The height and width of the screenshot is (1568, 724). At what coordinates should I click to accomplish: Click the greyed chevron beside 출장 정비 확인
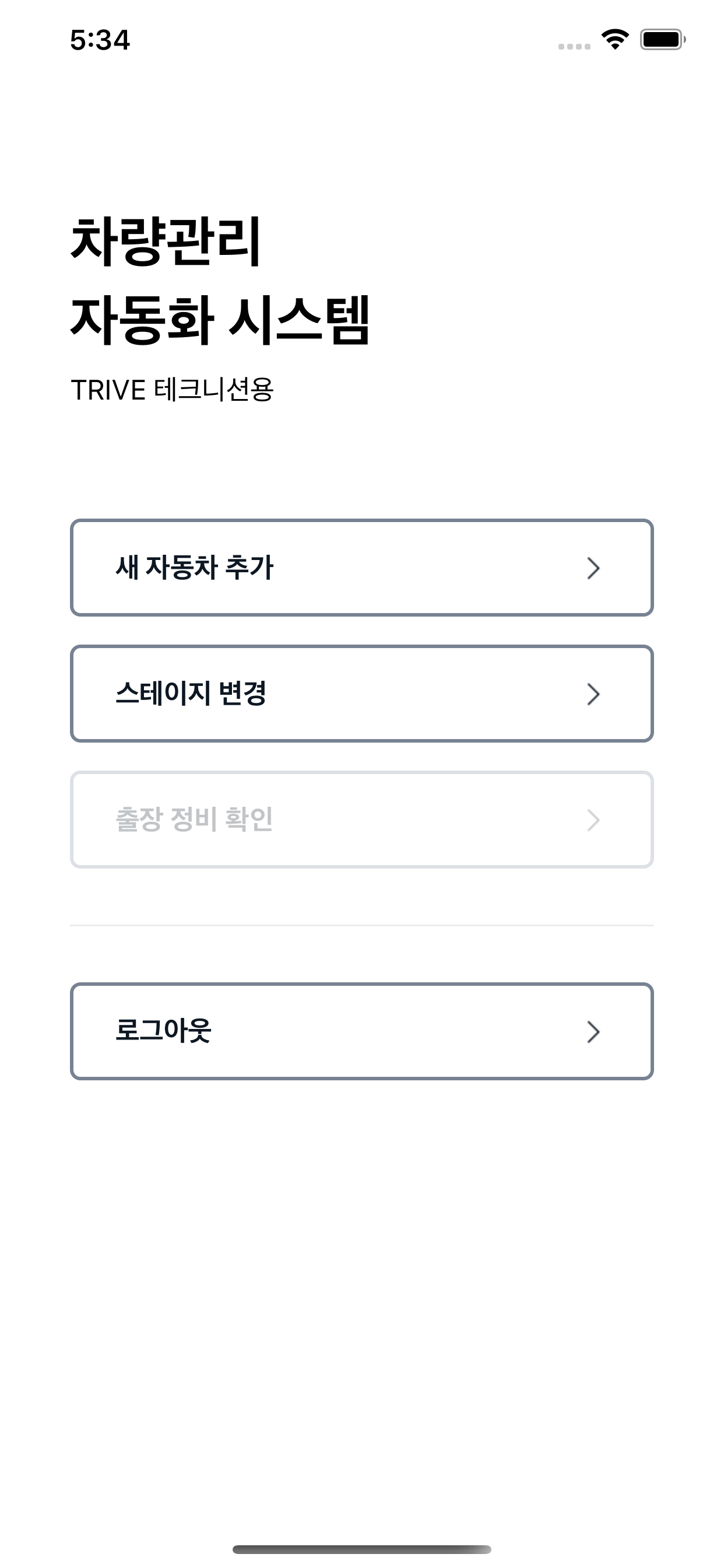[593, 820]
